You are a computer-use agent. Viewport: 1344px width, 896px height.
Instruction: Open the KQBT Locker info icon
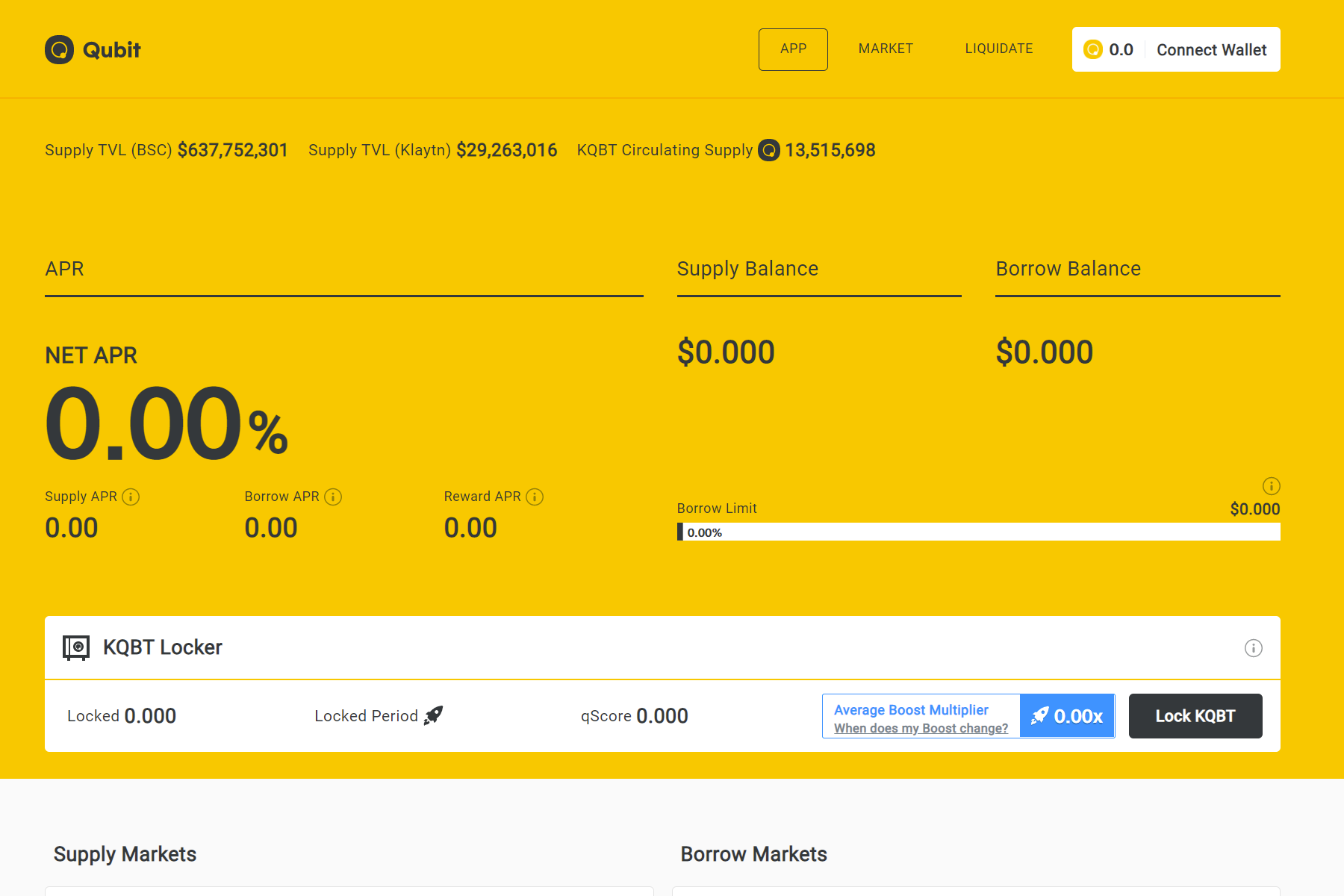1253,648
